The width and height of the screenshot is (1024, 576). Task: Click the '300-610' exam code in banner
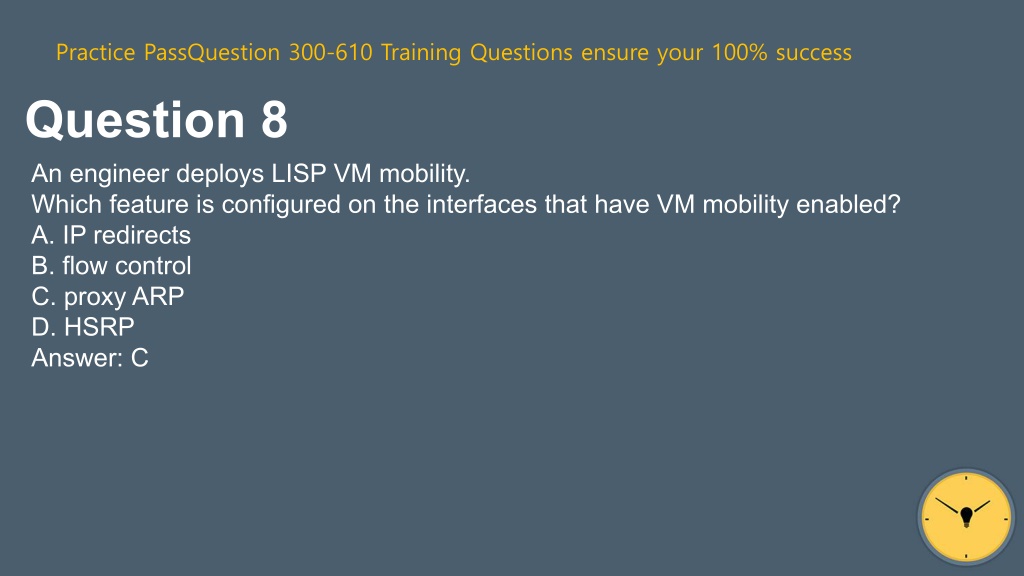(330, 52)
